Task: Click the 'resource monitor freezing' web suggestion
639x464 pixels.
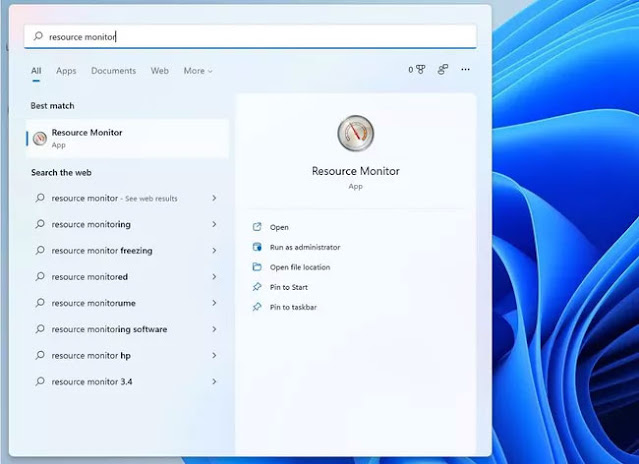Action: 102,251
